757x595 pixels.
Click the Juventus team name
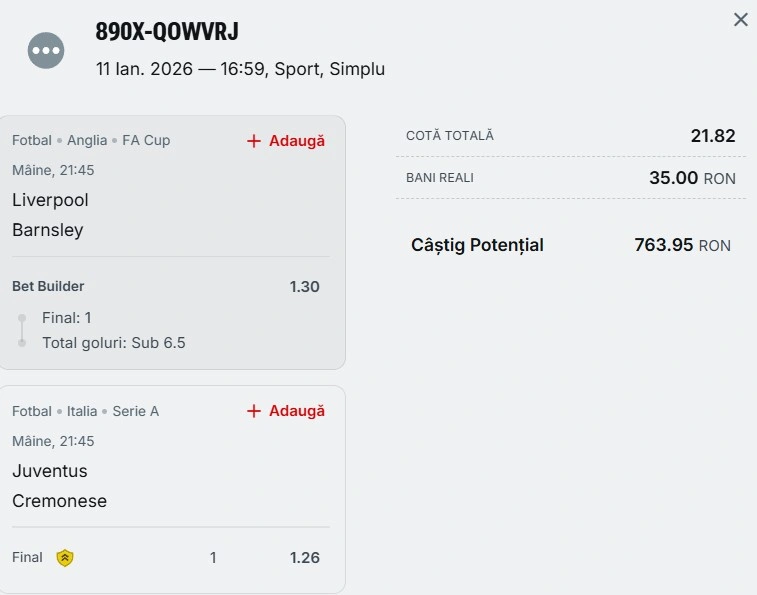(50, 471)
